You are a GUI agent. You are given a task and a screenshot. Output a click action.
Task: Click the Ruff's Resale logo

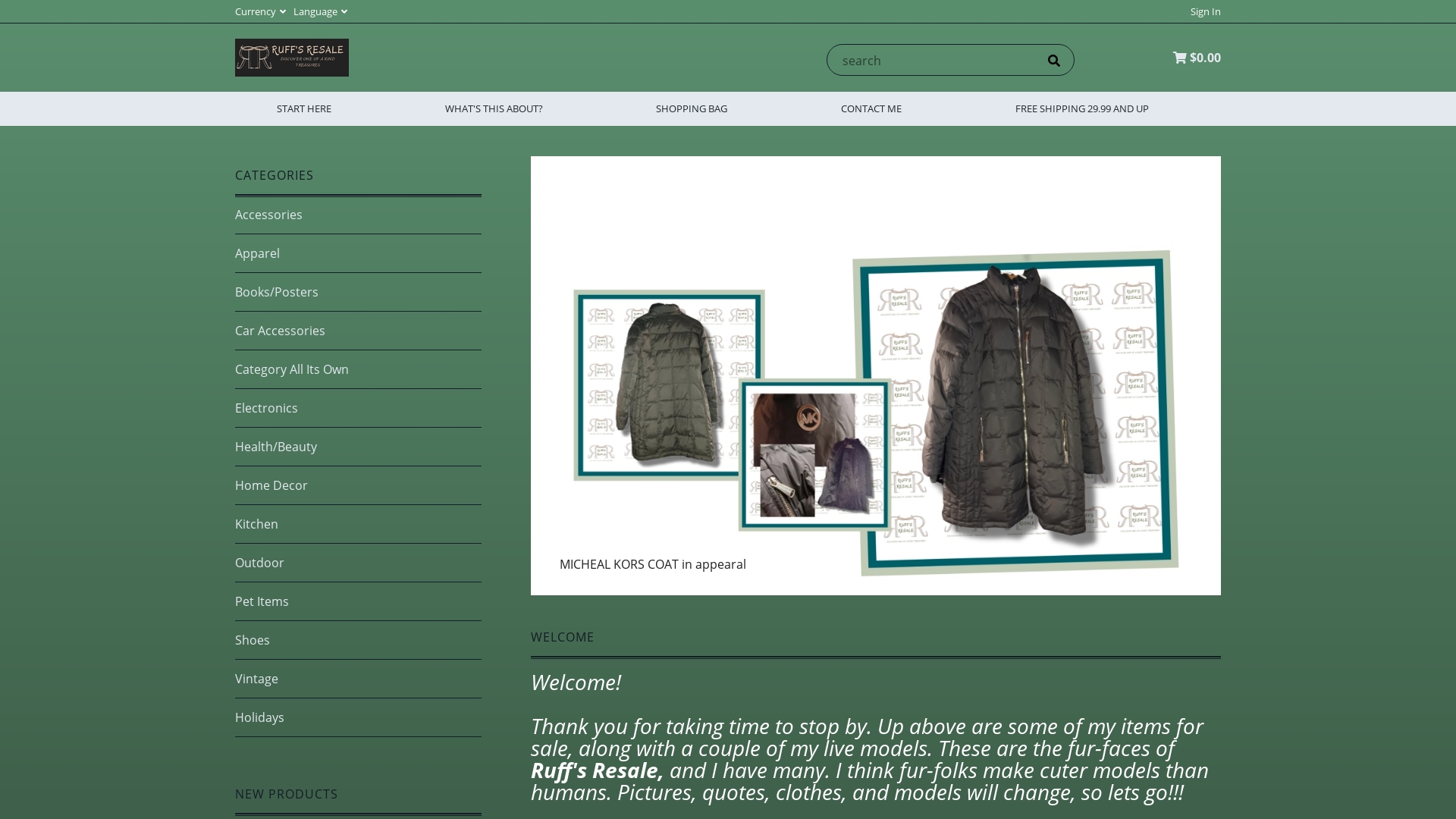(292, 58)
